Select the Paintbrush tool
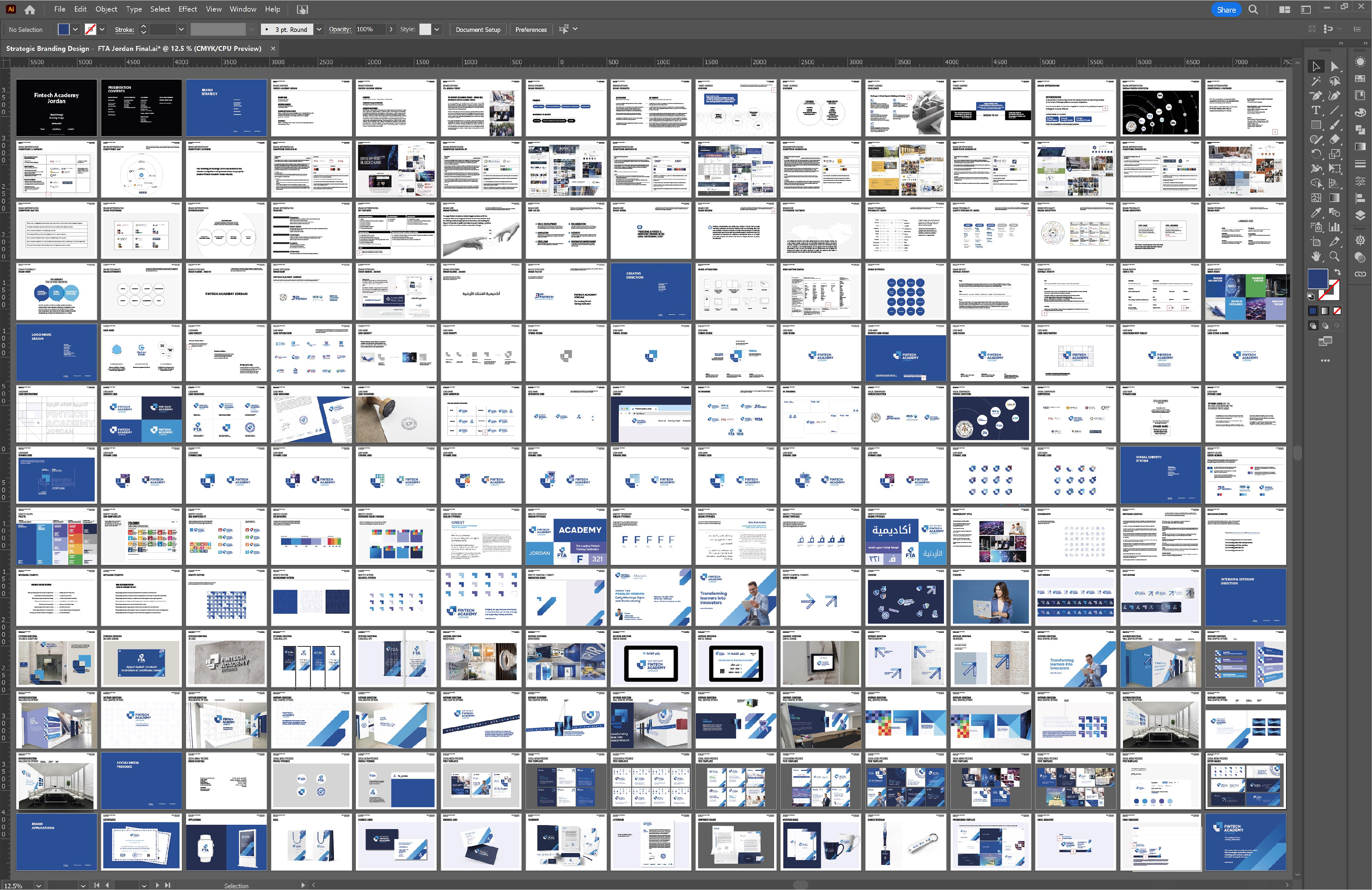 [x=1334, y=124]
